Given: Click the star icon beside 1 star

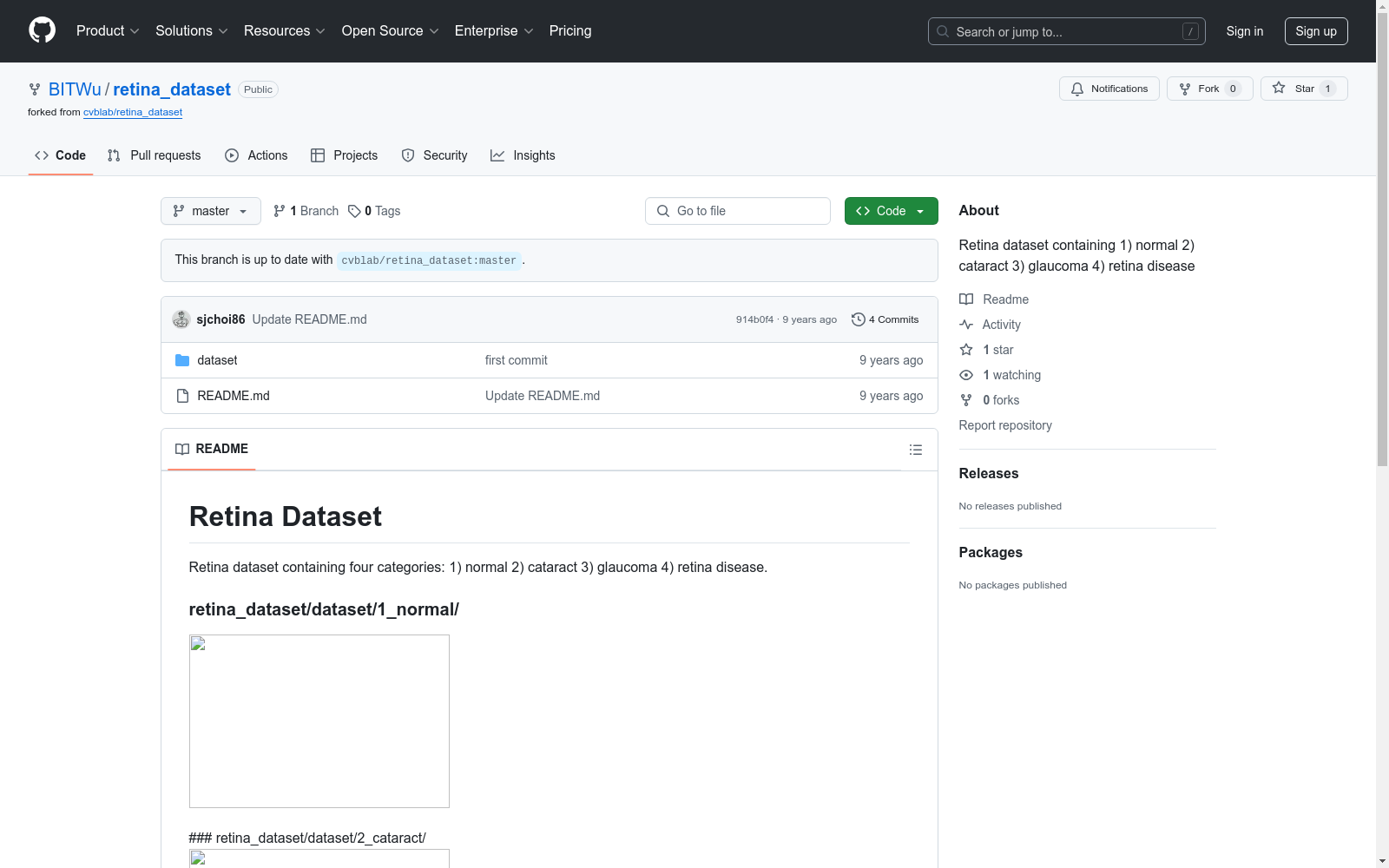Looking at the screenshot, I should coord(966,350).
